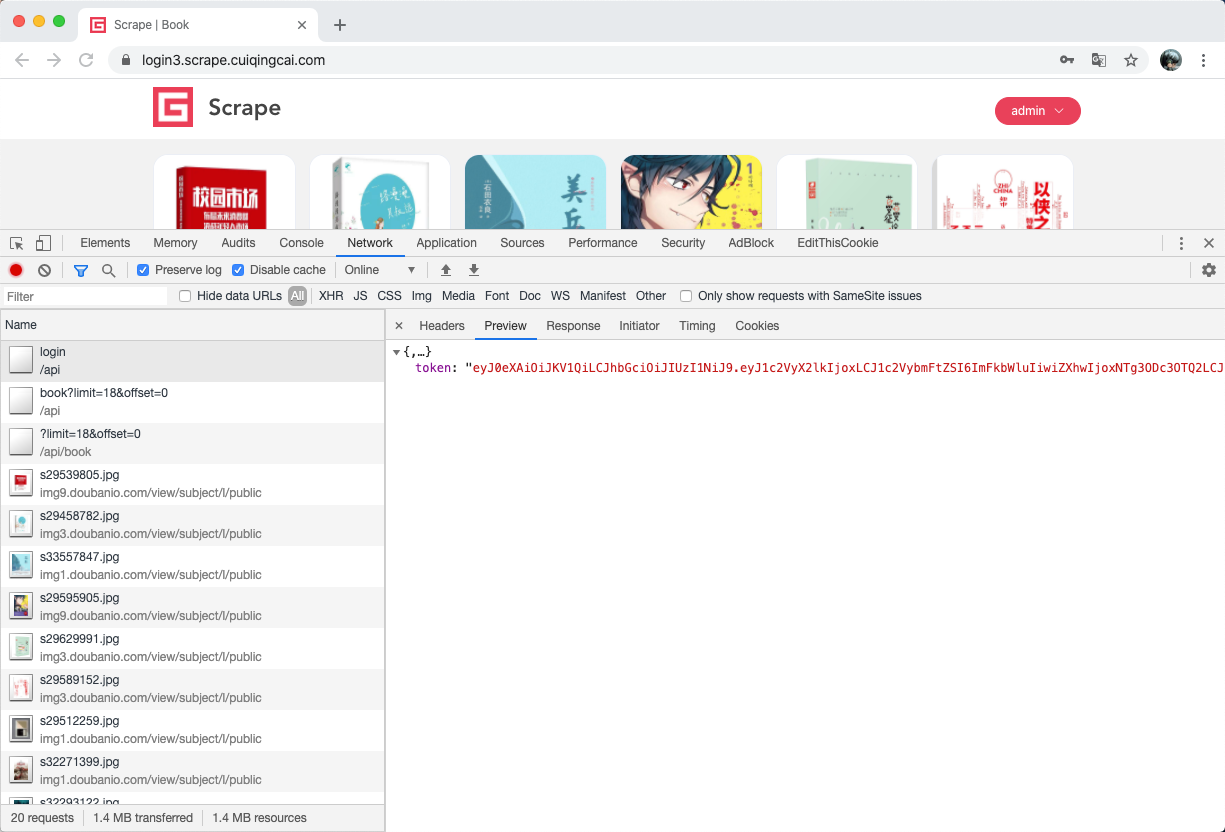This screenshot has height=832, width=1225.
Task: Reload the current page
Action: point(86,60)
